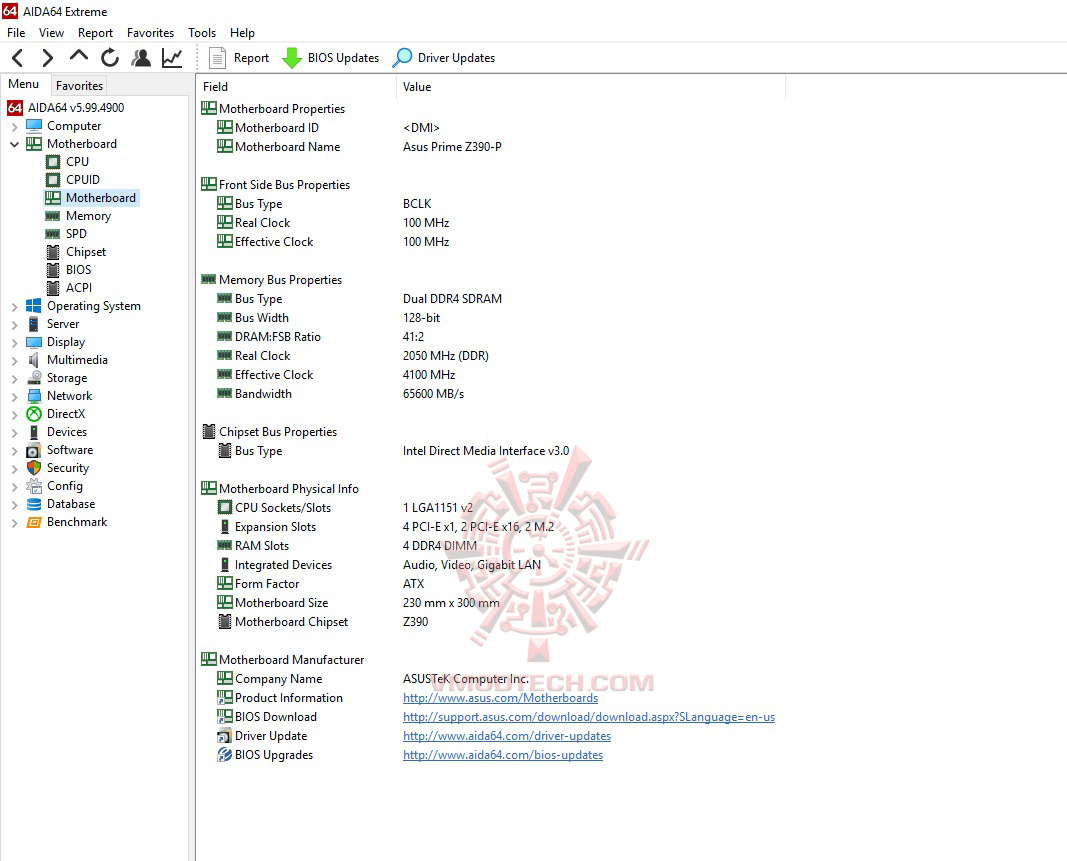This screenshot has height=861, width=1067.
Task: Select the Memory tree item
Action: click(88, 216)
